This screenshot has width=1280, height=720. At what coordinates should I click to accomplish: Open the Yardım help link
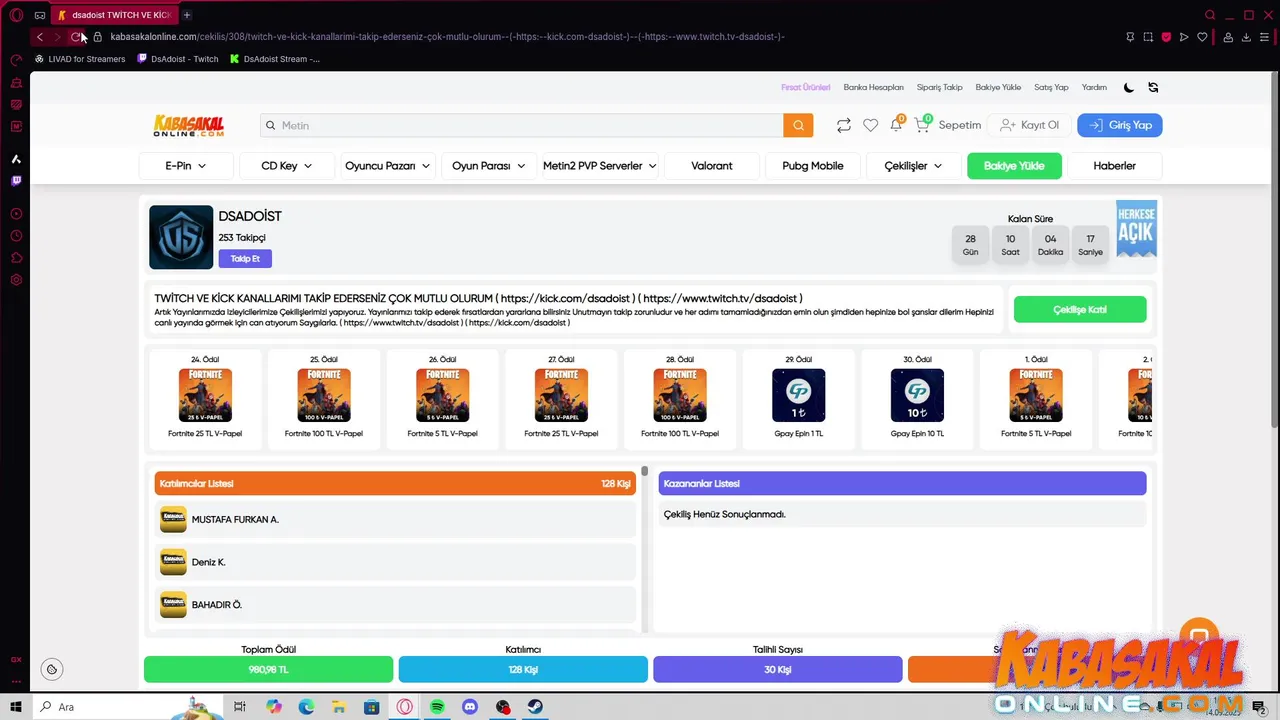coord(1094,87)
